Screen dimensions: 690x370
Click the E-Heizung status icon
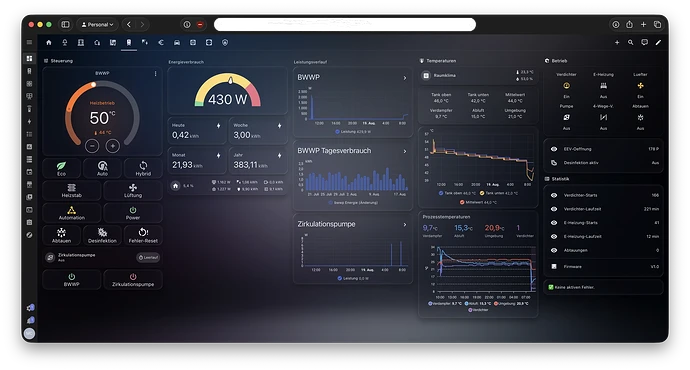(603, 86)
